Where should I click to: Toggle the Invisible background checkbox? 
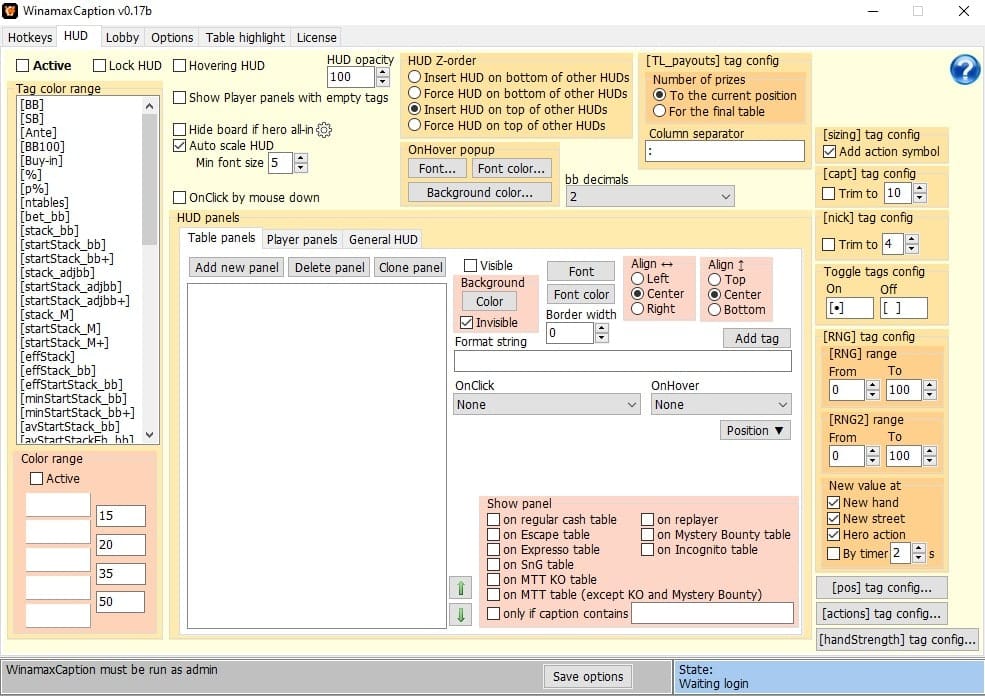467,323
